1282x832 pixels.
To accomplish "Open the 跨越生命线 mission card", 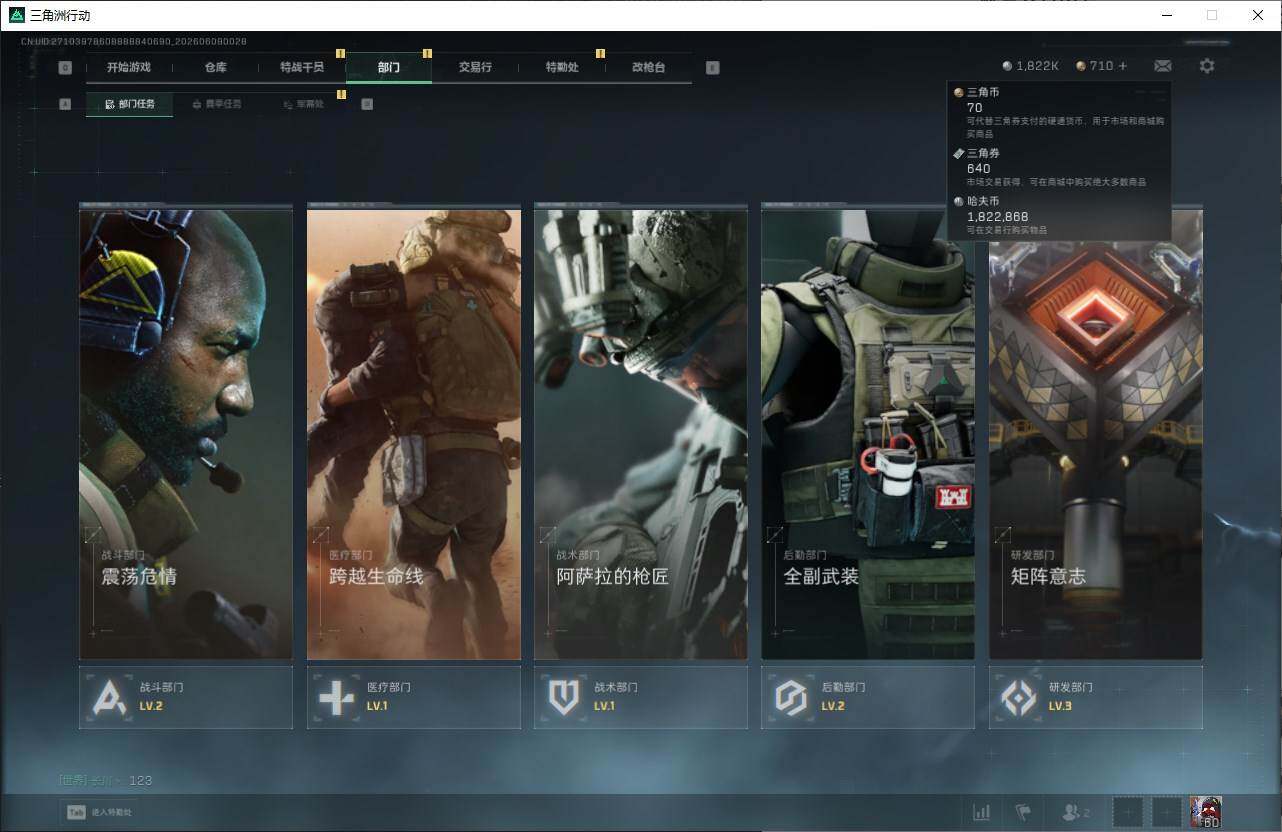I will (x=414, y=432).
